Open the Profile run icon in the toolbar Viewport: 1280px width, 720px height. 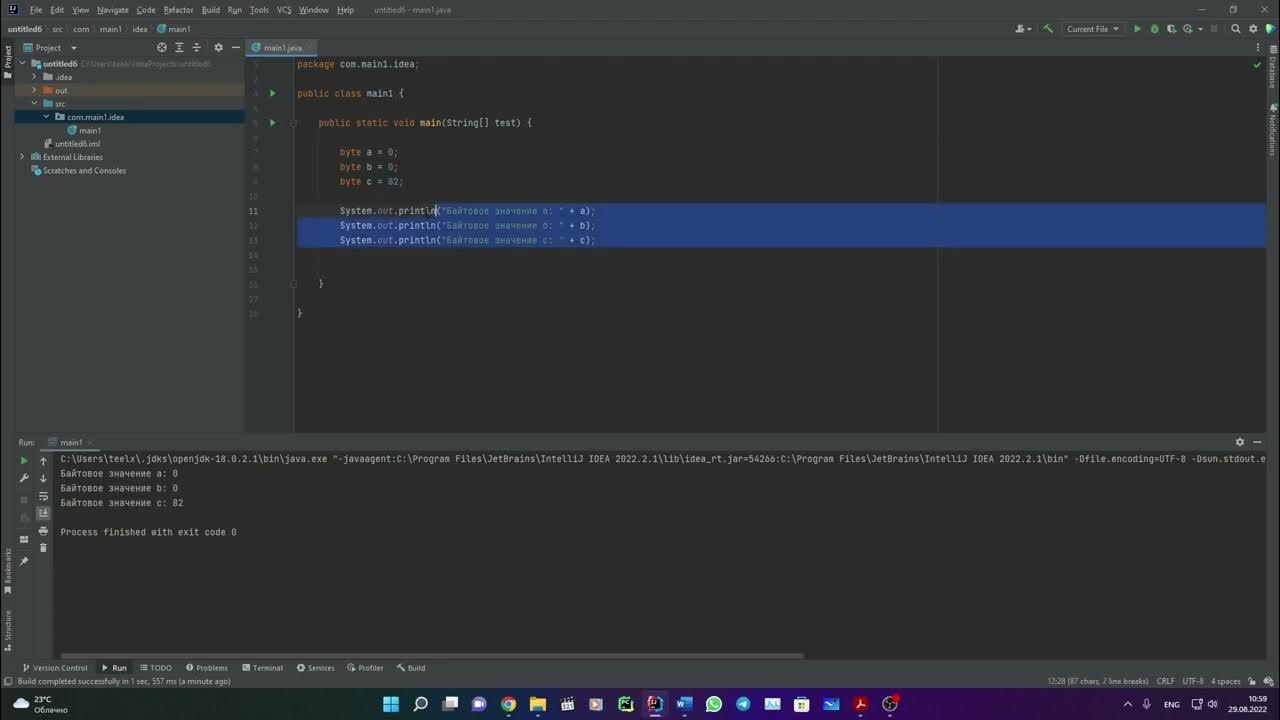pos(1188,29)
